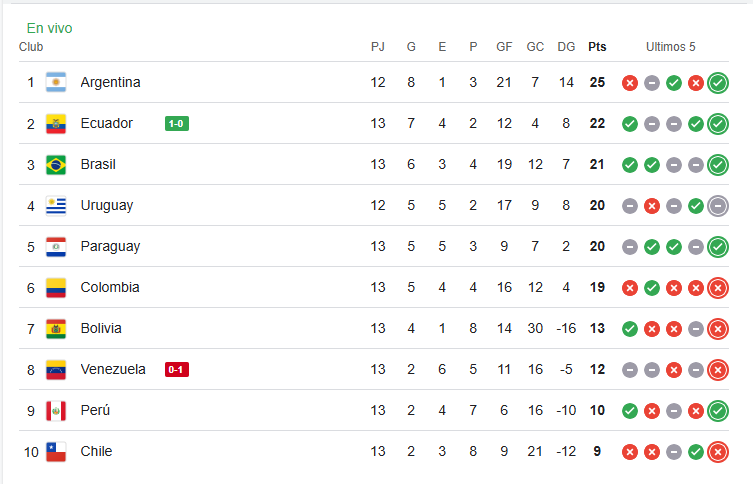Click Venezuela's live 0-1 score badge
Viewport: 753px width, 484px height.
(x=177, y=369)
